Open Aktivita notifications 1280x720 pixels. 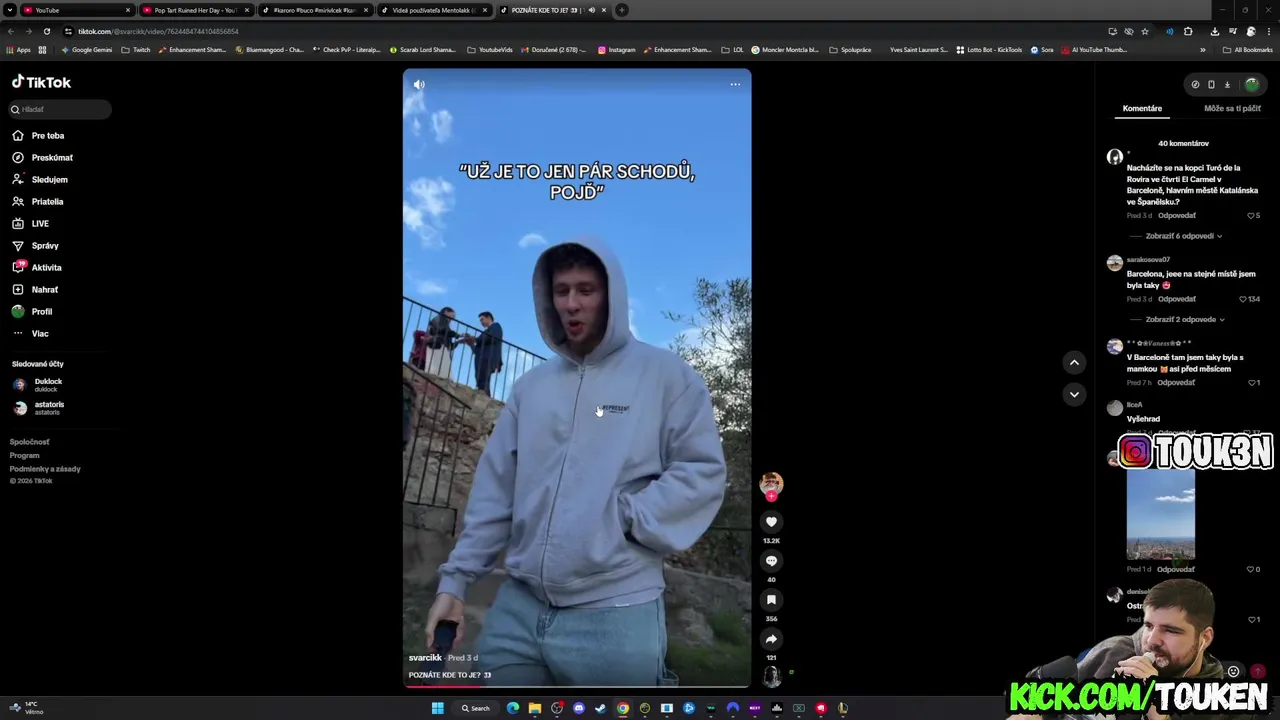(37, 268)
